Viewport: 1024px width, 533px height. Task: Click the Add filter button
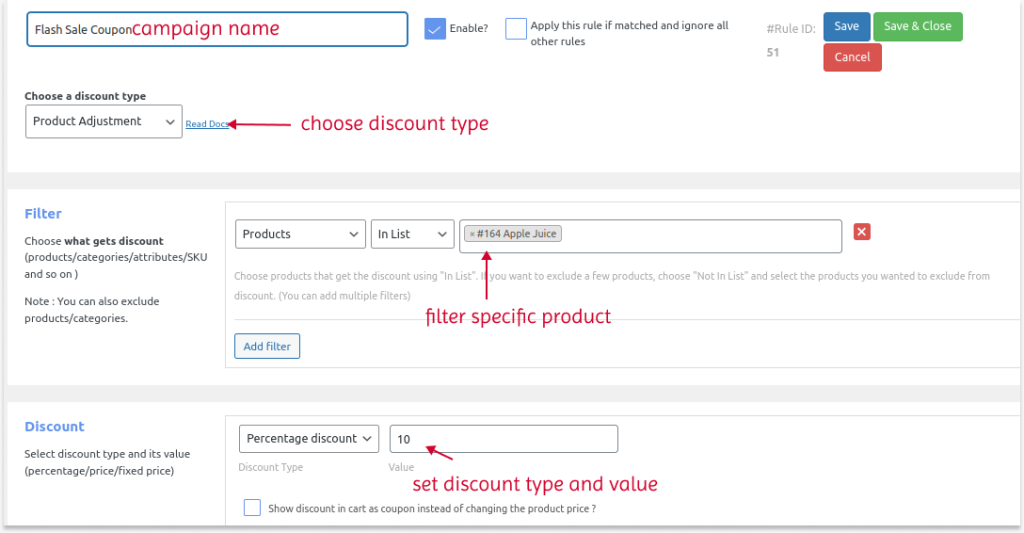267,346
